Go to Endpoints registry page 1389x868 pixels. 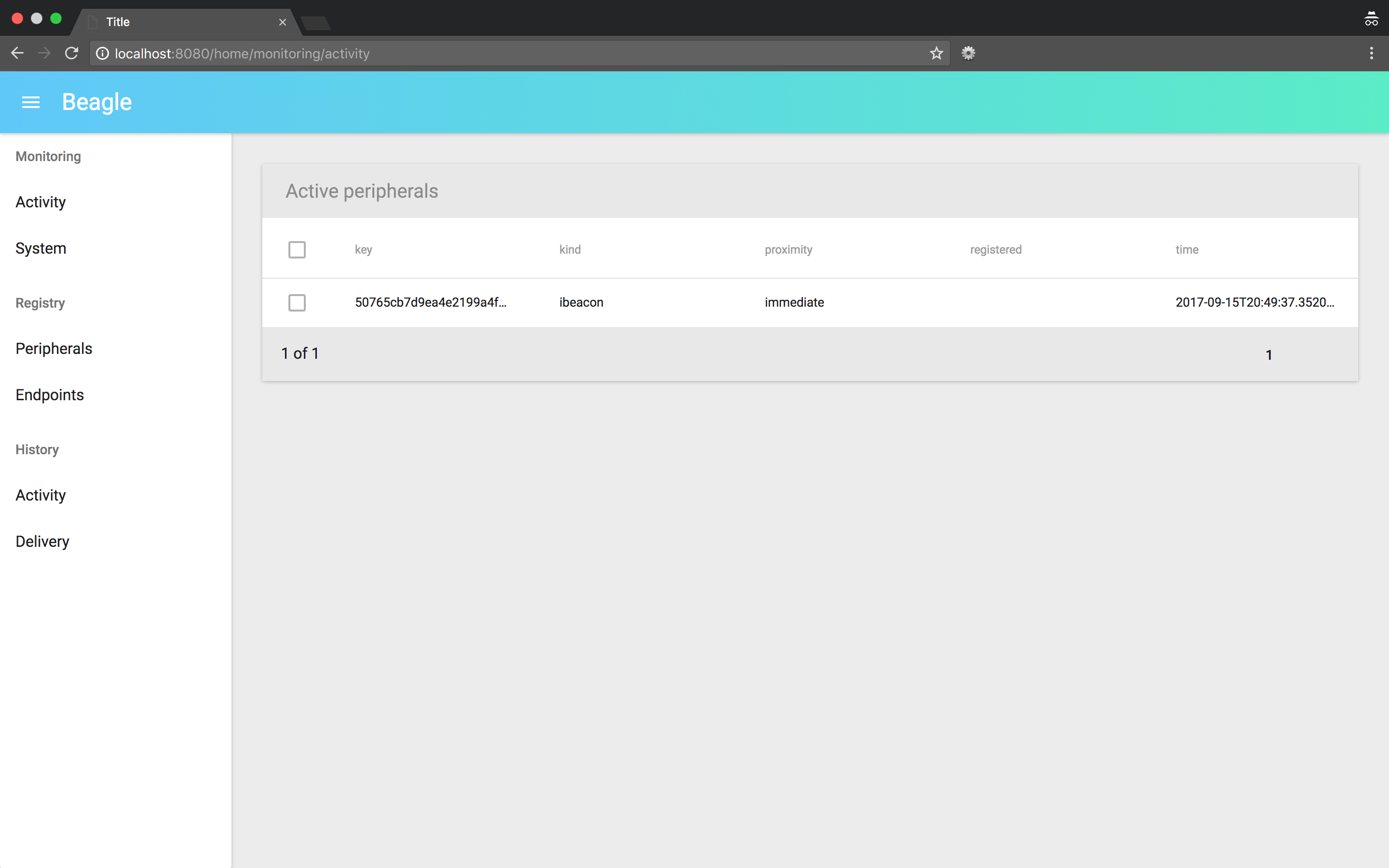pyautogui.click(x=50, y=395)
